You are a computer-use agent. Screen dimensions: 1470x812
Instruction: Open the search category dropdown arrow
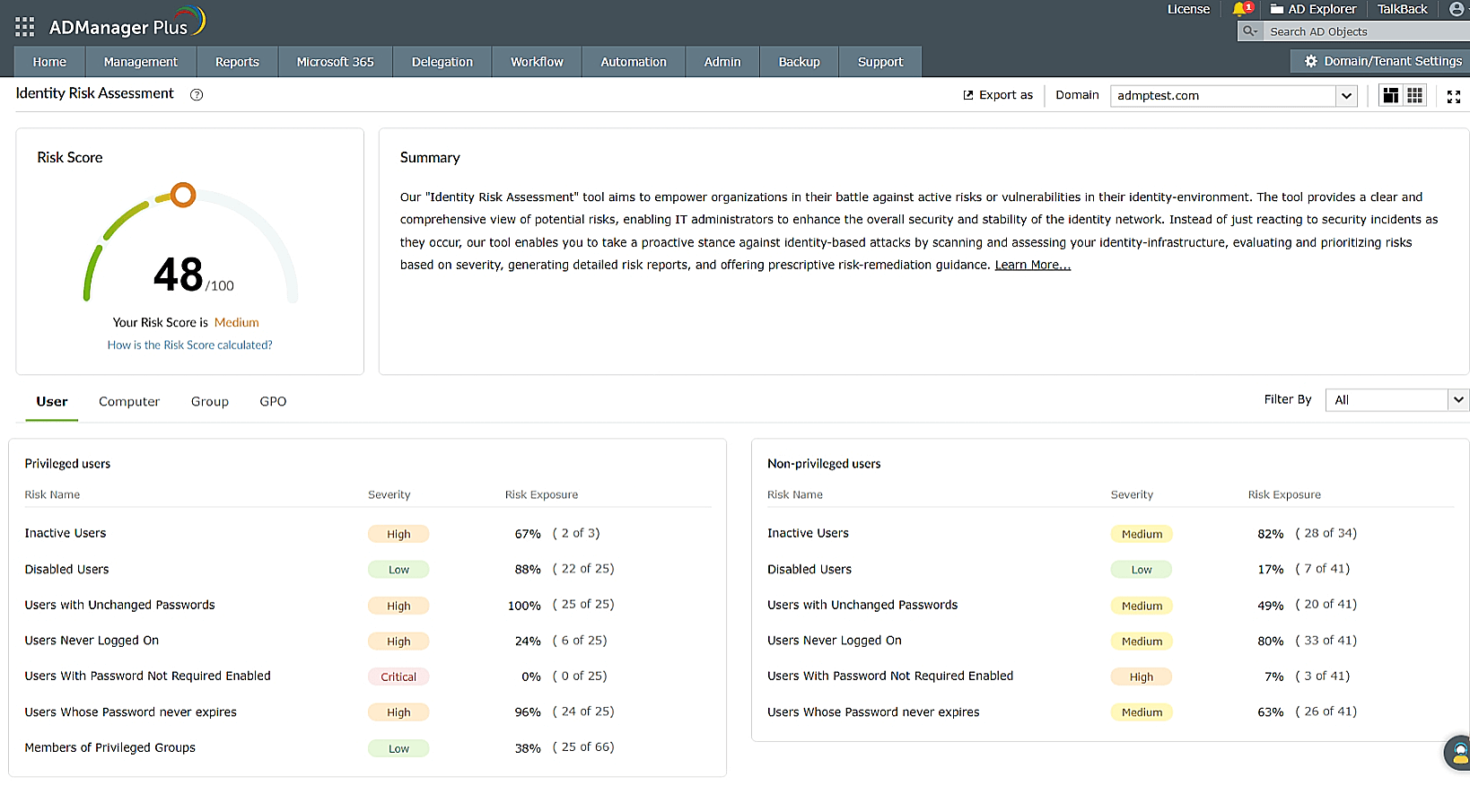point(1249,31)
